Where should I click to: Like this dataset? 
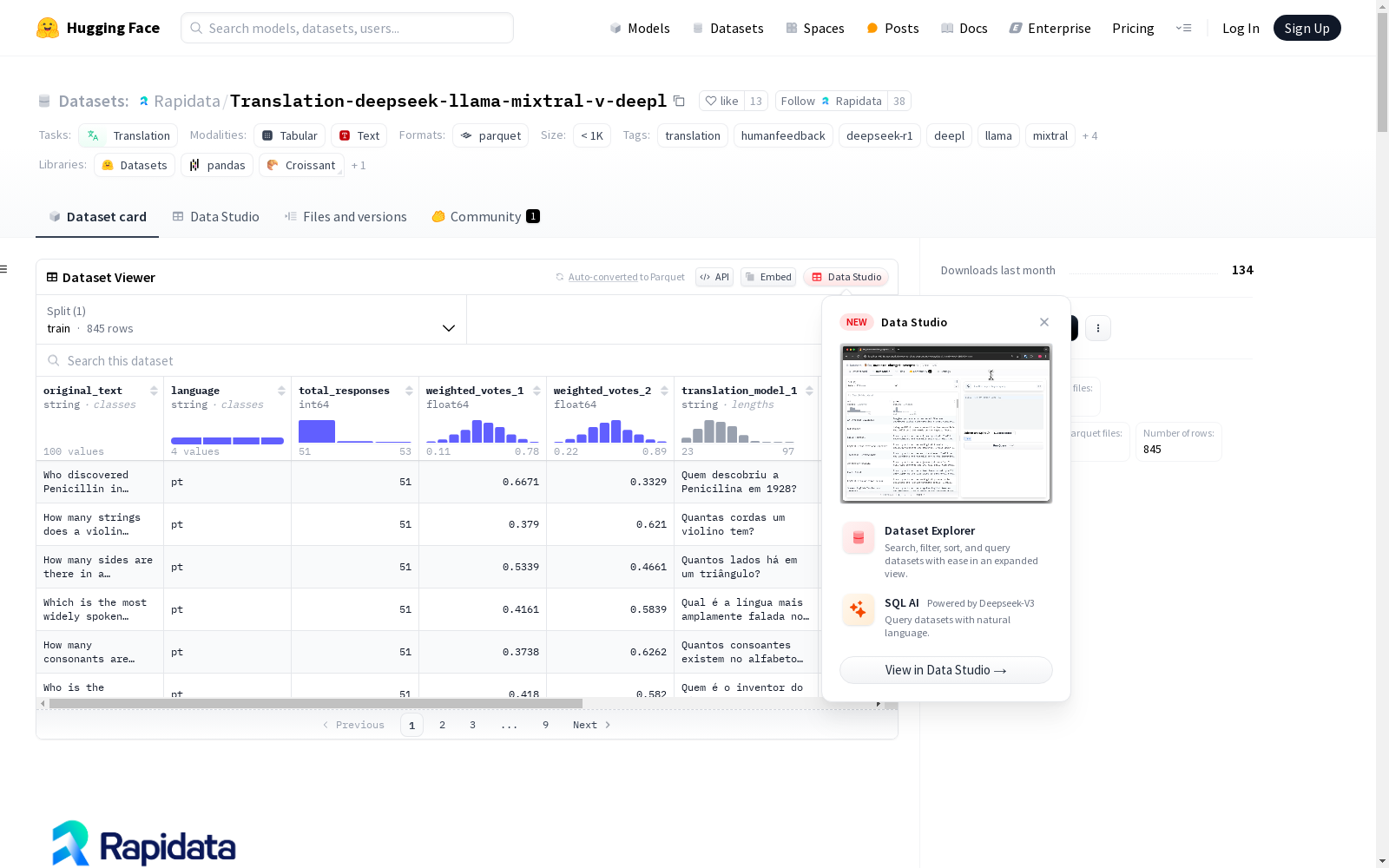(721, 101)
